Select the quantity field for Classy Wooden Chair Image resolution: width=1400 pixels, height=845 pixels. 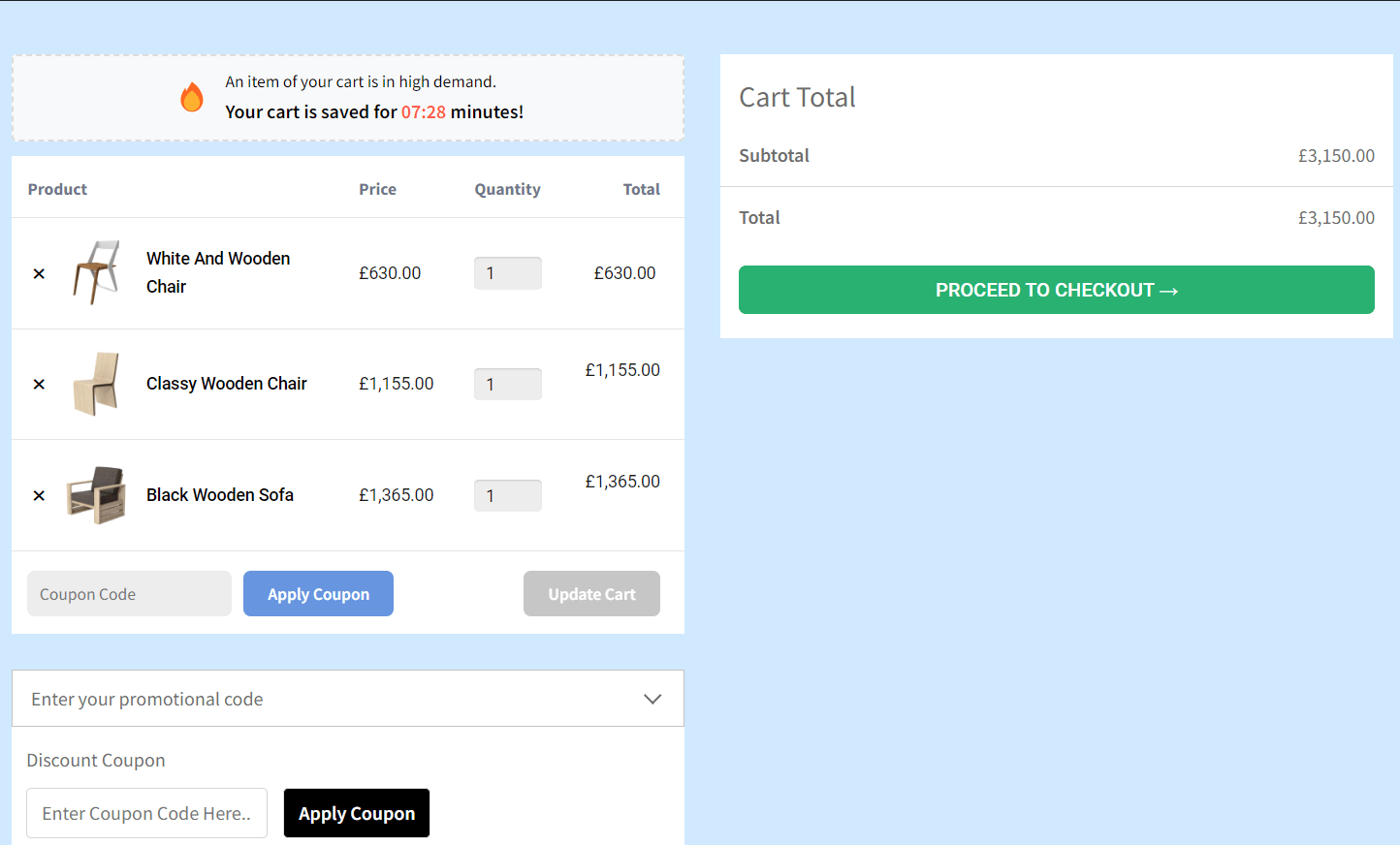point(507,384)
